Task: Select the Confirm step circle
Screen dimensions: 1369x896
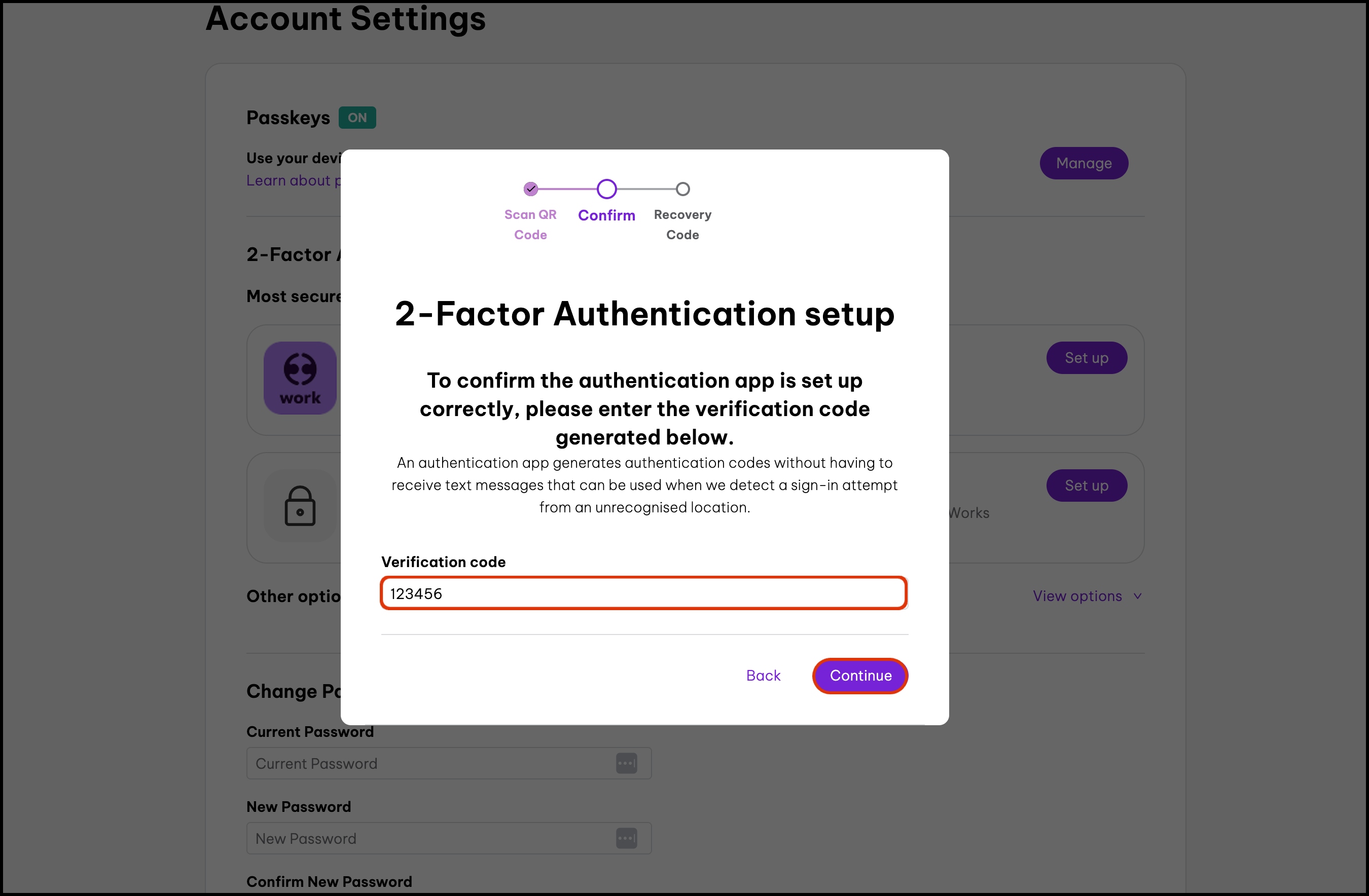Action: (606, 189)
